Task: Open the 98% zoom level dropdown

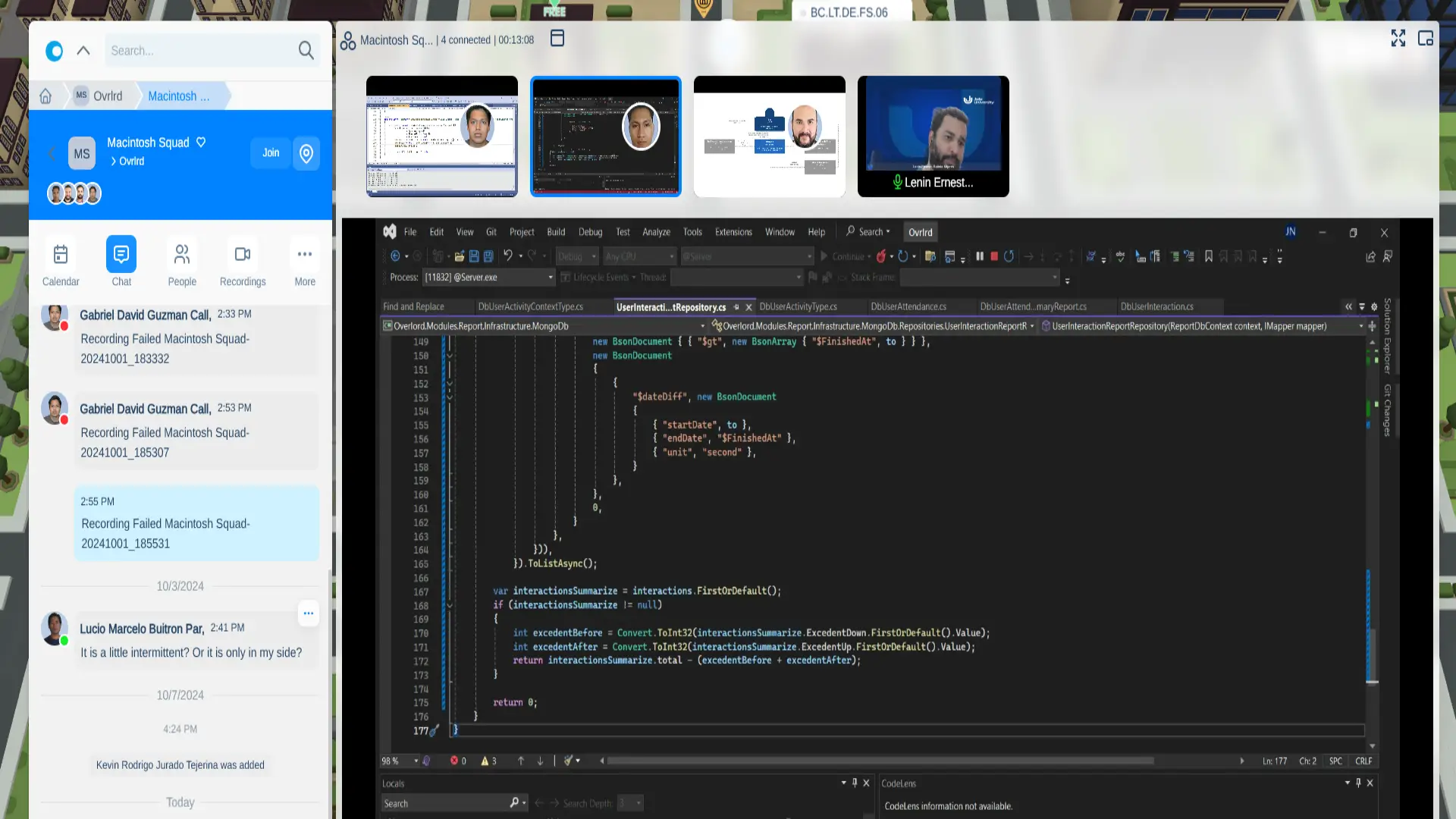Action: coord(416,761)
